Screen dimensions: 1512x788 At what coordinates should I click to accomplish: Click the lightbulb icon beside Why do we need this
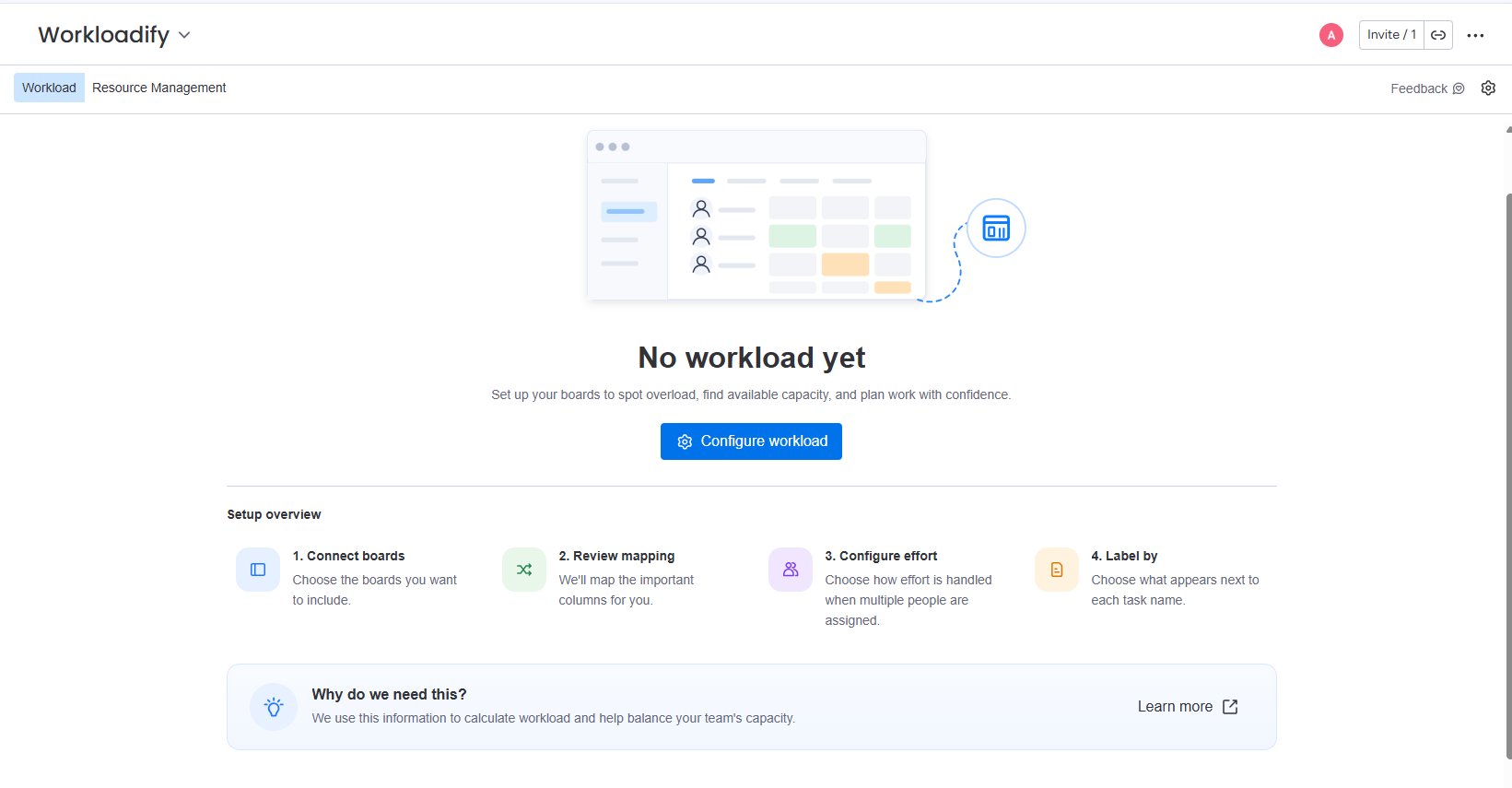point(274,707)
